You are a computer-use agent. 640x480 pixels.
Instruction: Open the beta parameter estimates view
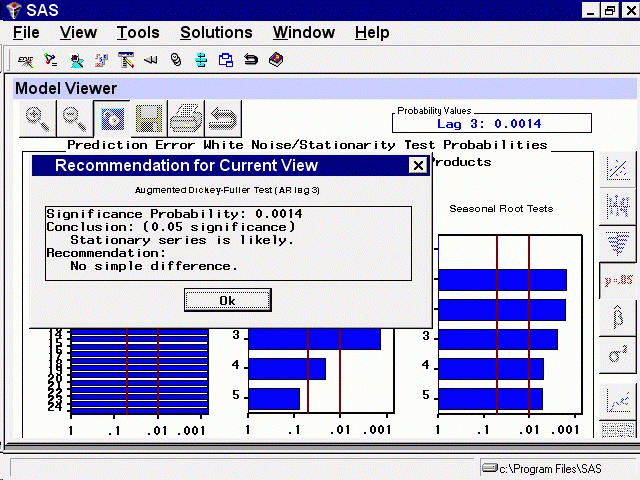pyautogui.click(x=617, y=318)
